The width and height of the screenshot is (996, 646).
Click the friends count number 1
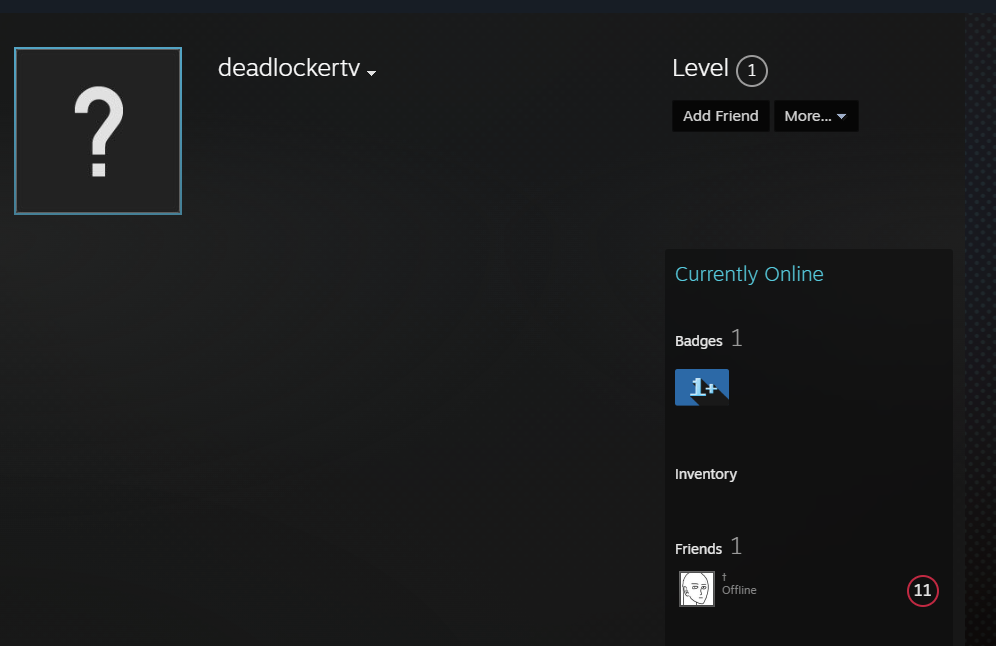736,546
